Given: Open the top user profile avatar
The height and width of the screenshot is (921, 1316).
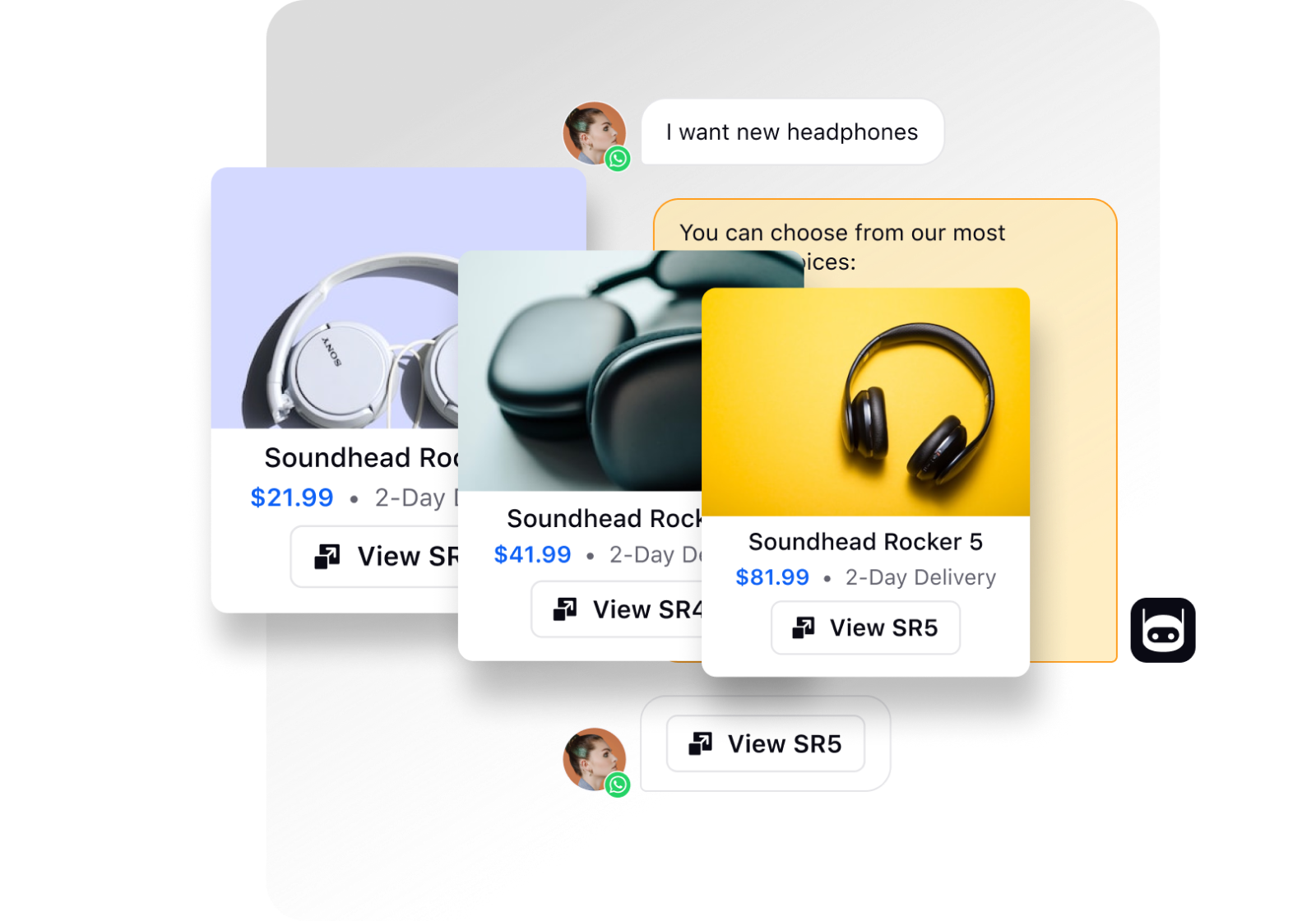Looking at the screenshot, I should click(x=594, y=133).
